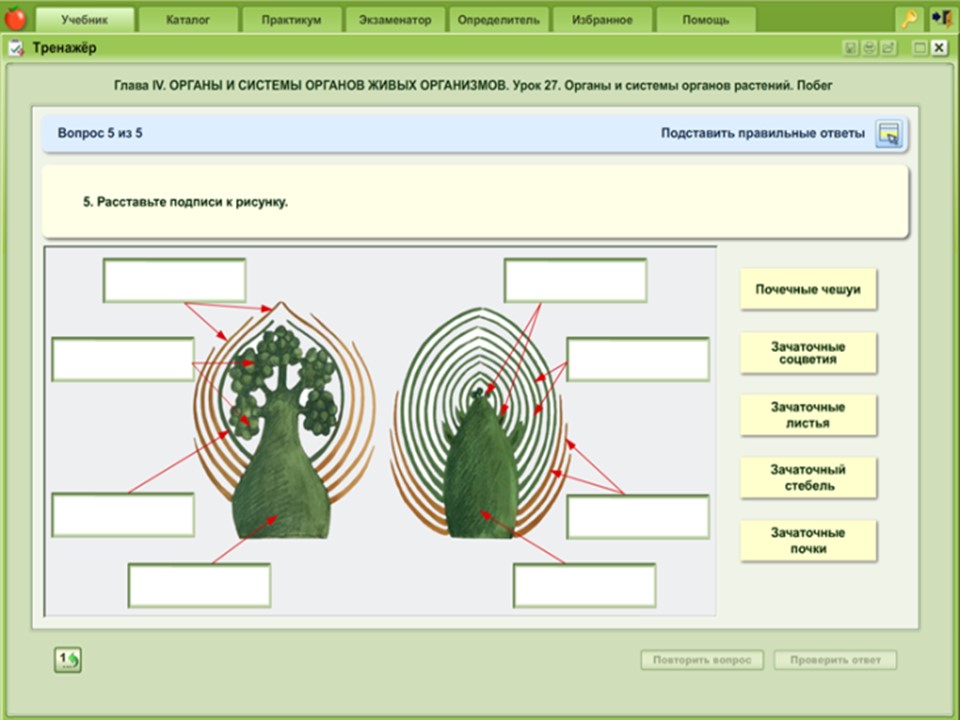Select the Зачаточный стебель label card

click(808, 478)
